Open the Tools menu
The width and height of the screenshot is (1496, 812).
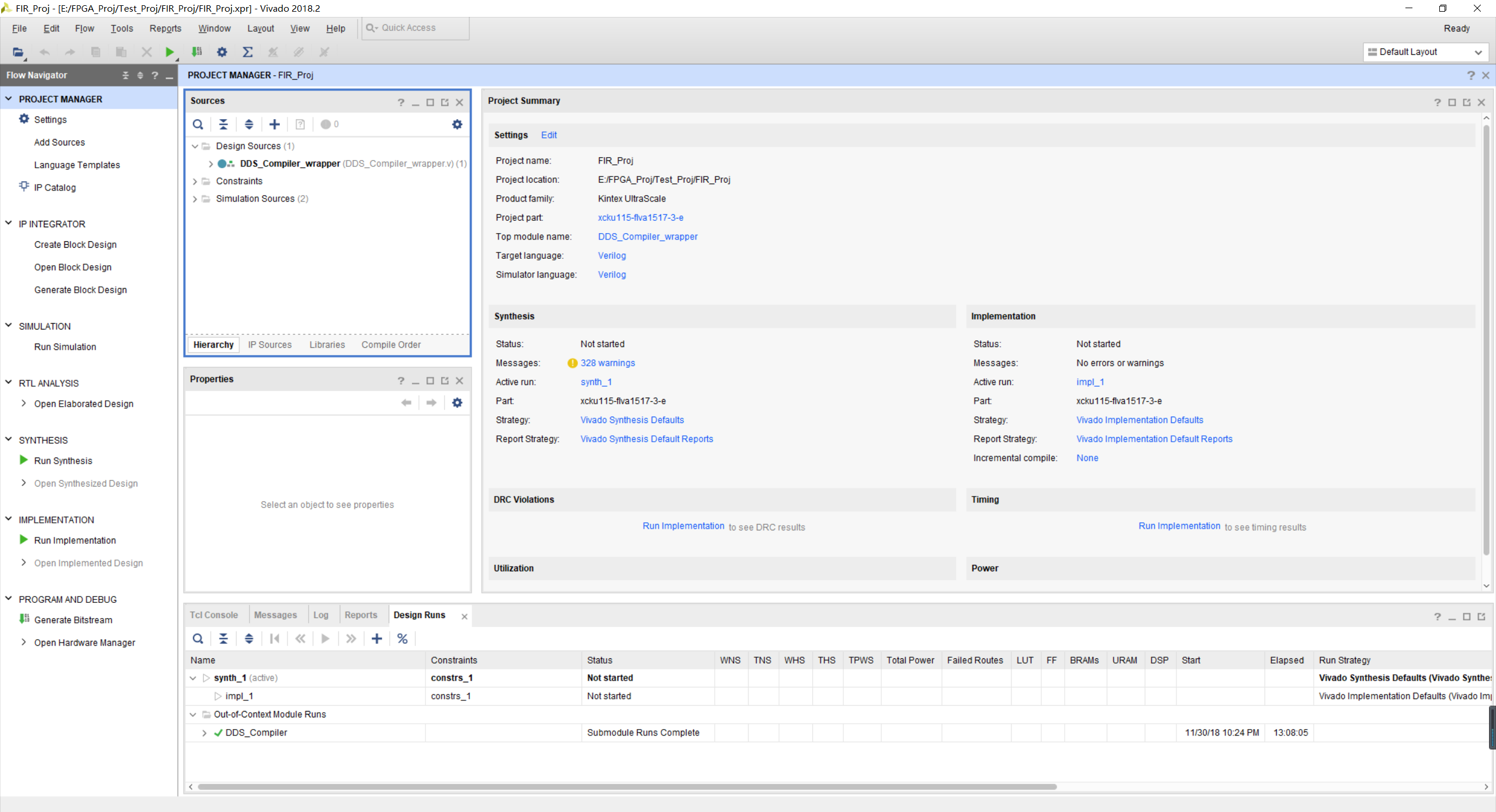tap(122, 28)
